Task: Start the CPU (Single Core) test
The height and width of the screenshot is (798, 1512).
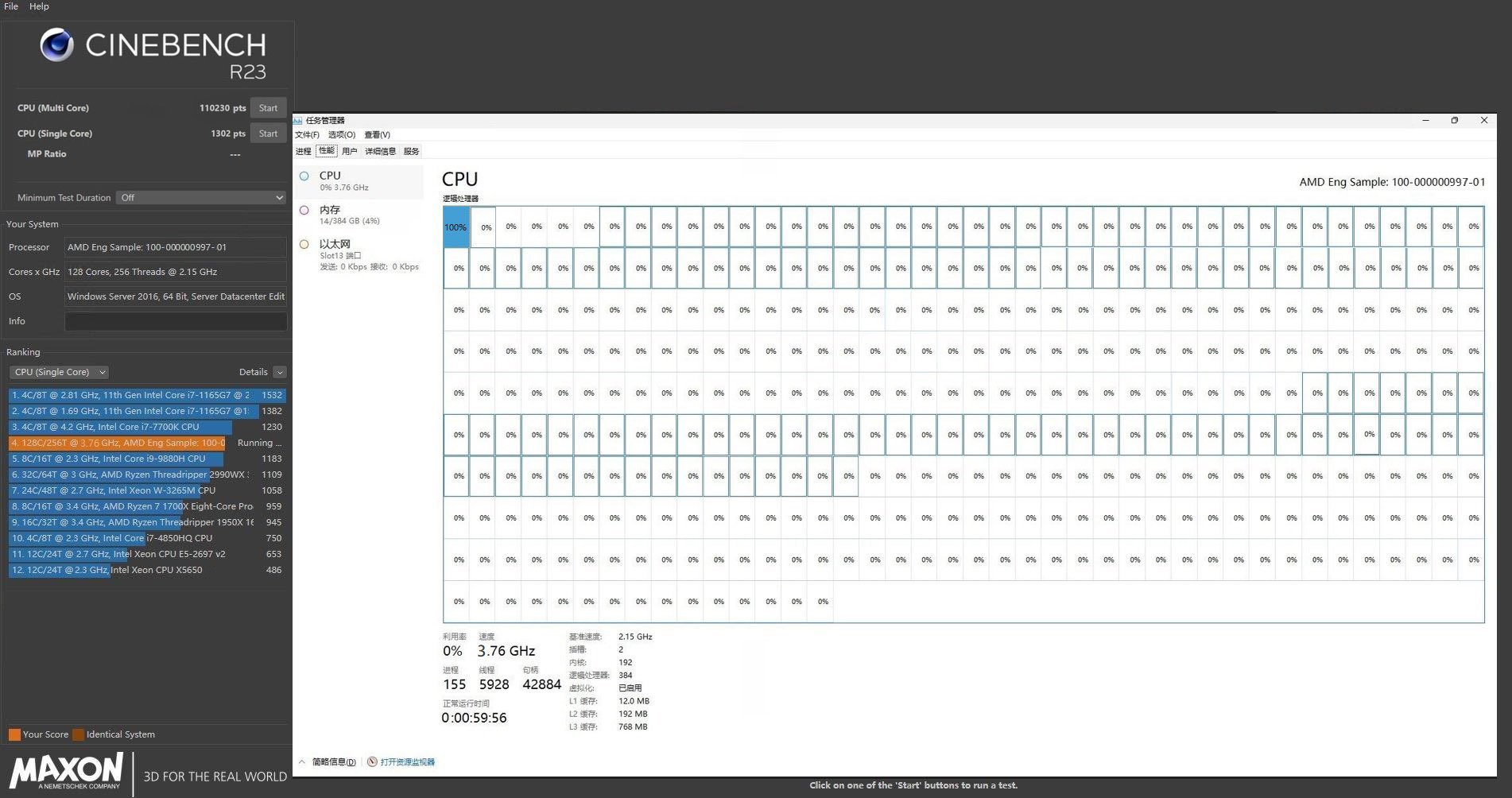Action: tap(268, 134)
